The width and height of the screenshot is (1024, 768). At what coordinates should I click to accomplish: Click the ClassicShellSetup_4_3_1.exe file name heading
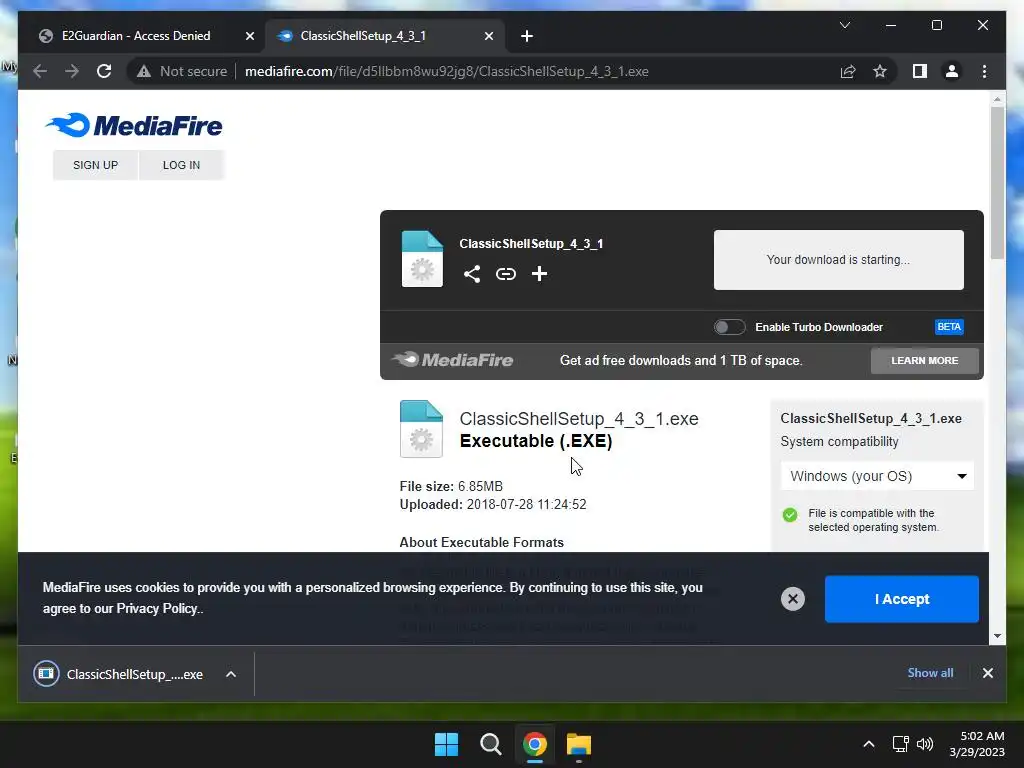point(579,419)
